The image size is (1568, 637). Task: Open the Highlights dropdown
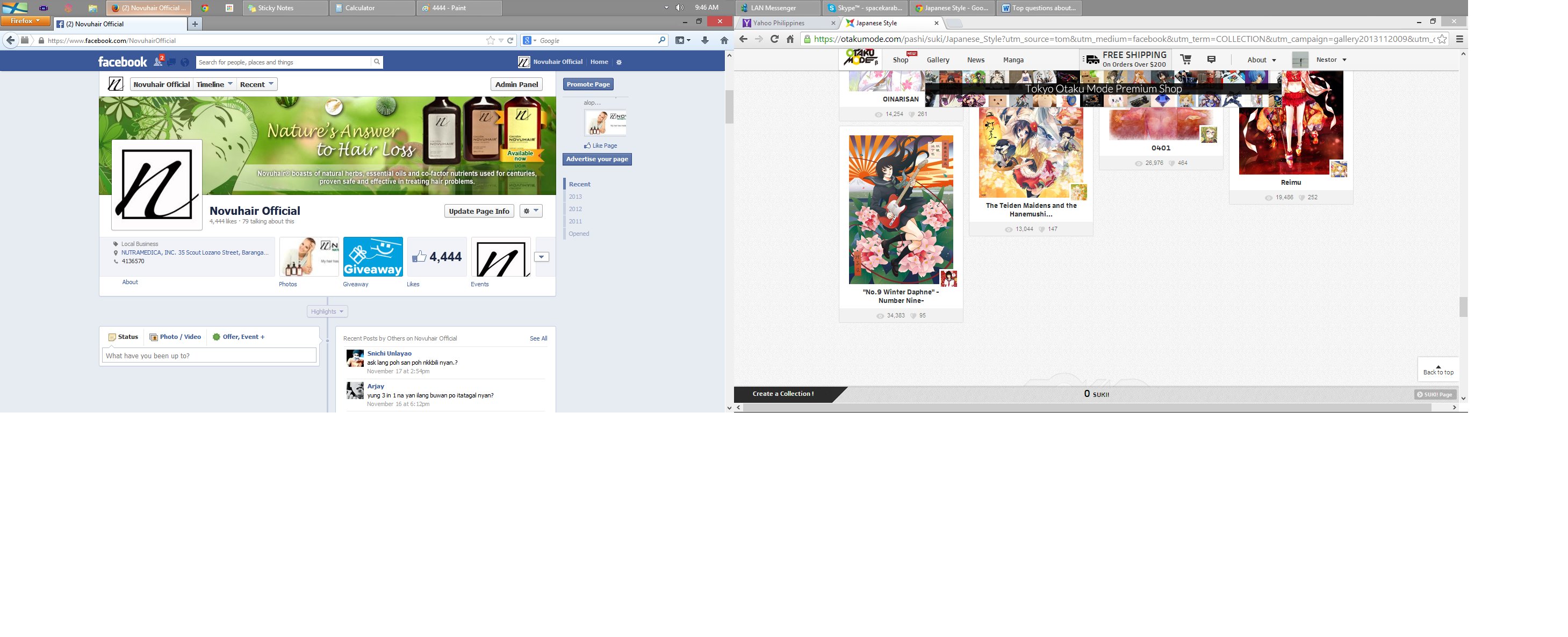pyautogui.click(x=327, y=312)
